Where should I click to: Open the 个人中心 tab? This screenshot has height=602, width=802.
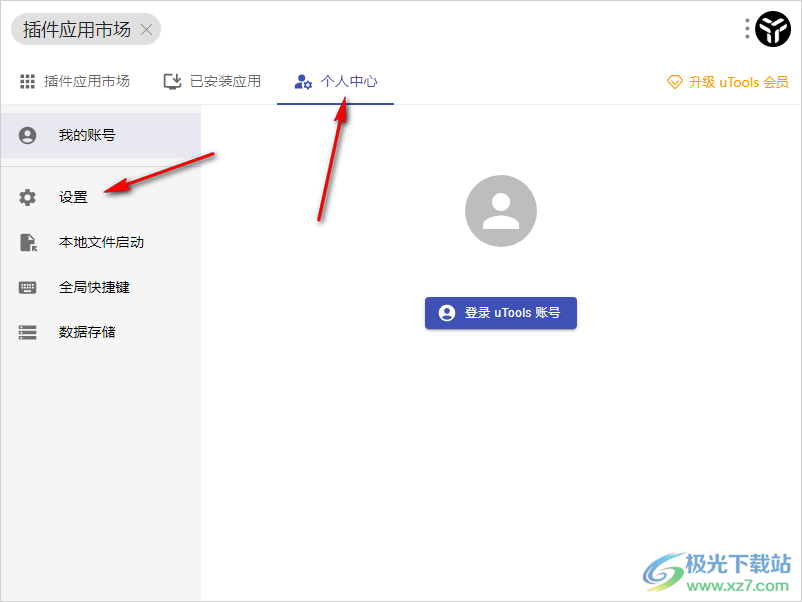336,81
